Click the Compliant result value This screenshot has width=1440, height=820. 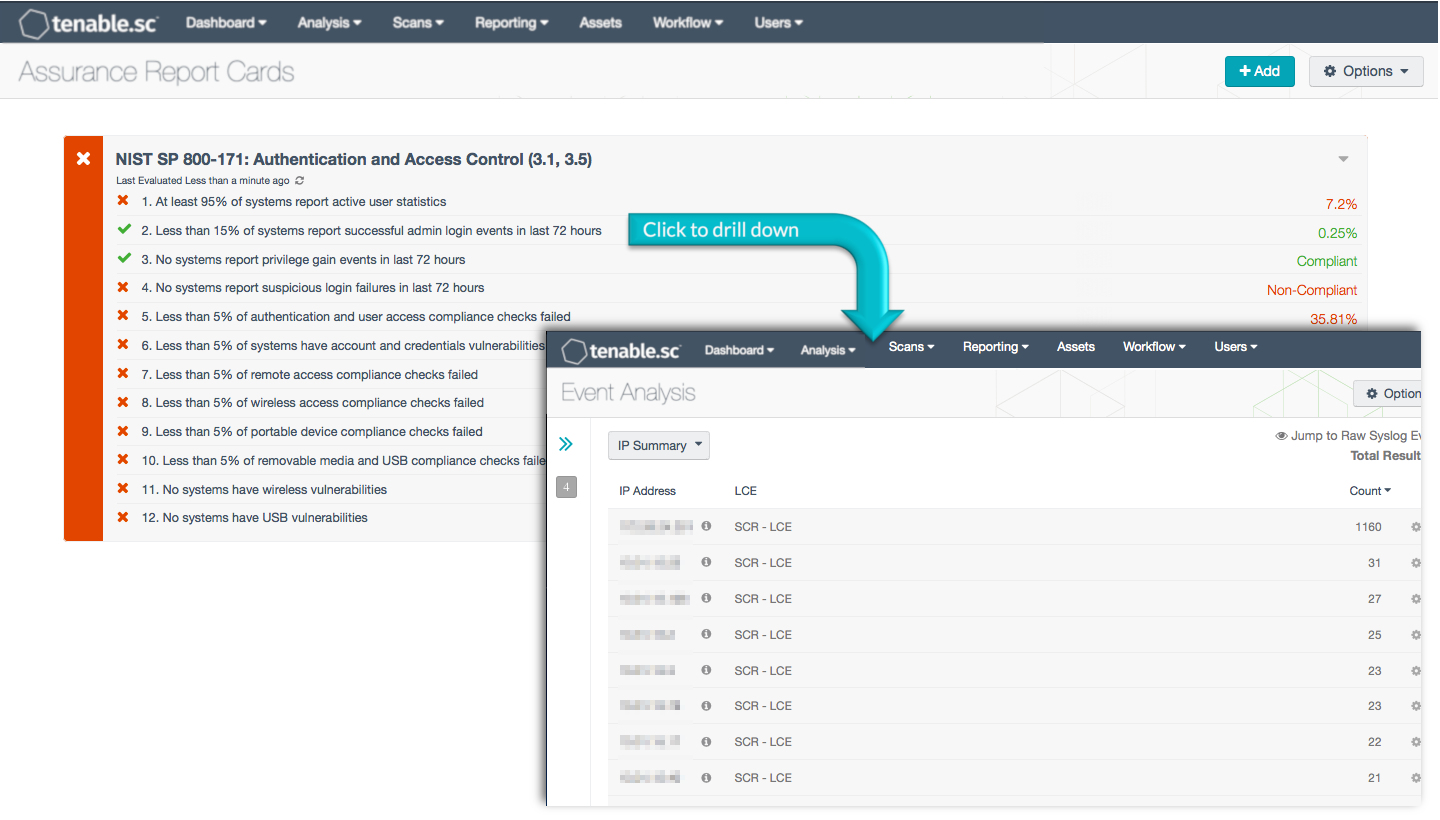(1327, 261)
